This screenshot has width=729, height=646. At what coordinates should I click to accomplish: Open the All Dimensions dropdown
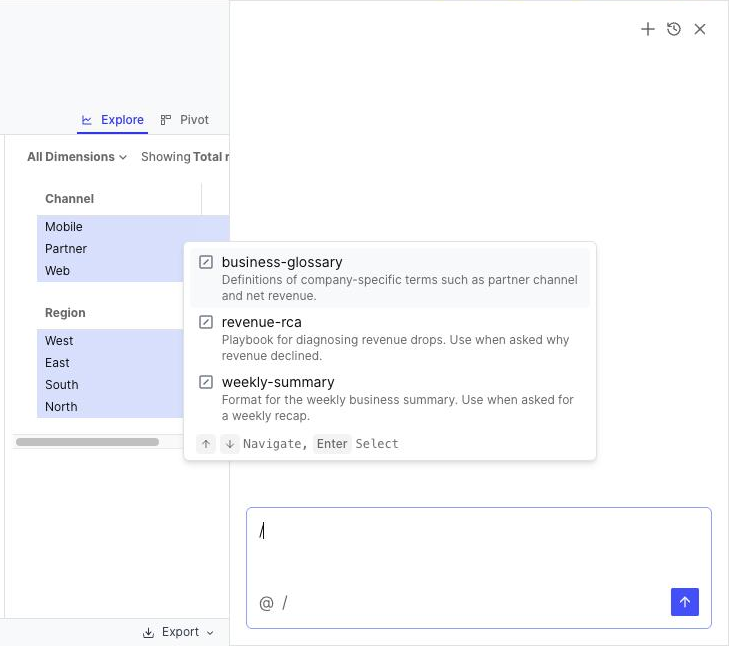click(77, 157)
